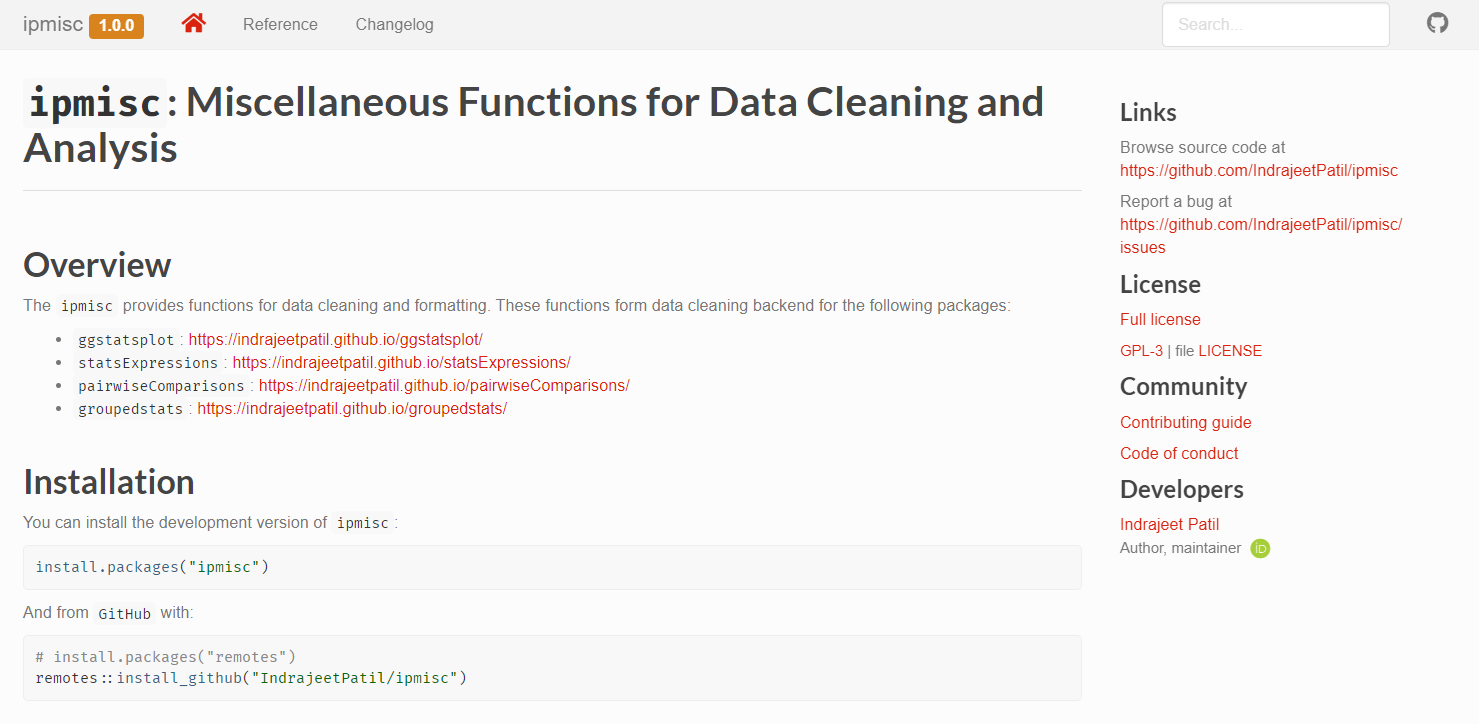View the Full license link
Image resolution: width=1479 pixels, height=724 pixels.
(1160, 320)
